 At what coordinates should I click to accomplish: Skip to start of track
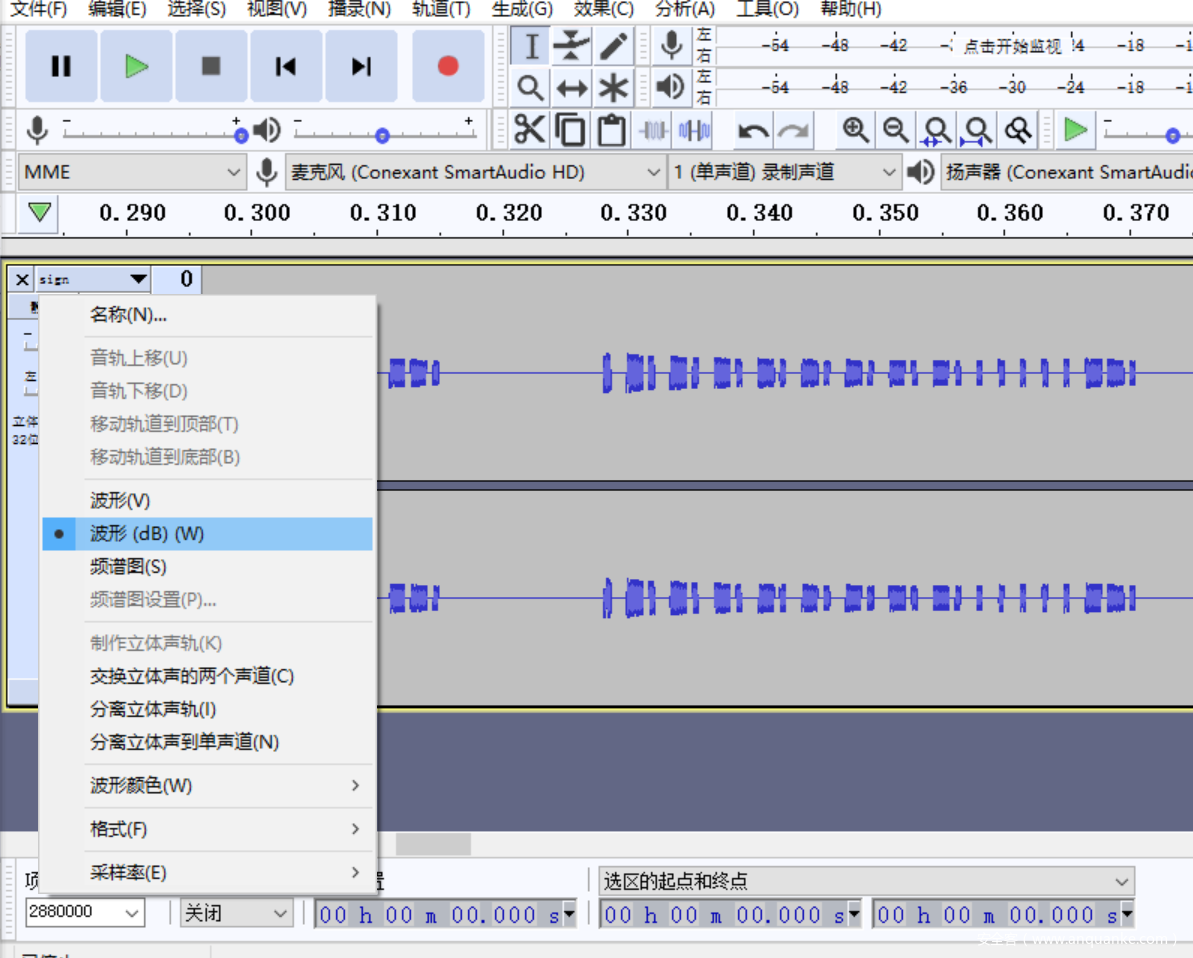coord(286,66)
